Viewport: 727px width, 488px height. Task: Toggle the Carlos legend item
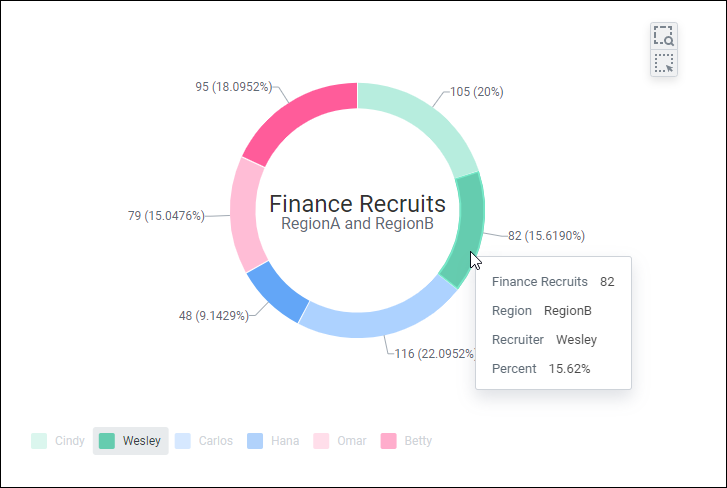pos(204,441)
